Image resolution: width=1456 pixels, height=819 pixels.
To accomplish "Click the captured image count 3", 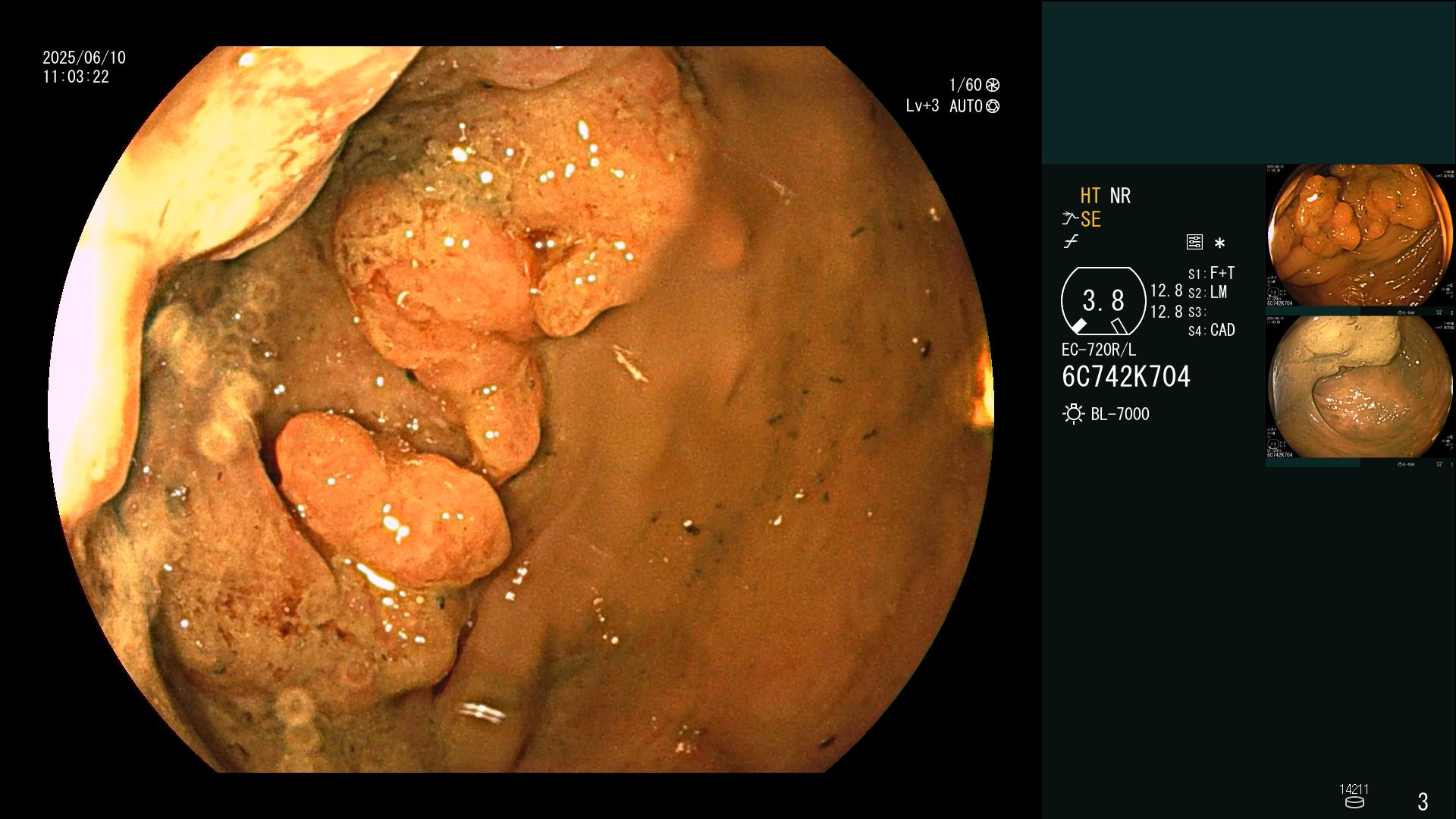I will 1423,802.
